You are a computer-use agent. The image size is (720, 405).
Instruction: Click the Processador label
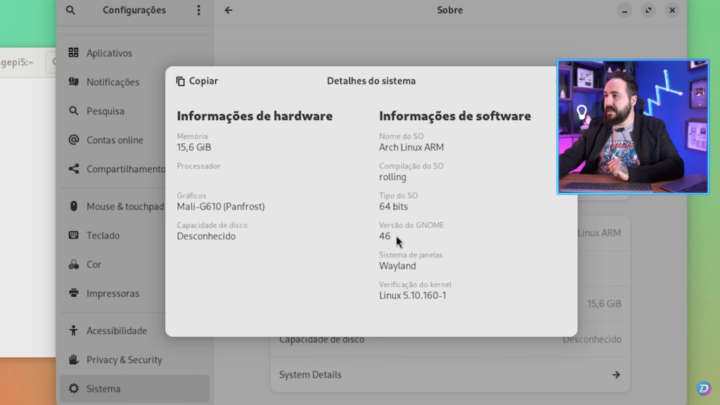198,166
